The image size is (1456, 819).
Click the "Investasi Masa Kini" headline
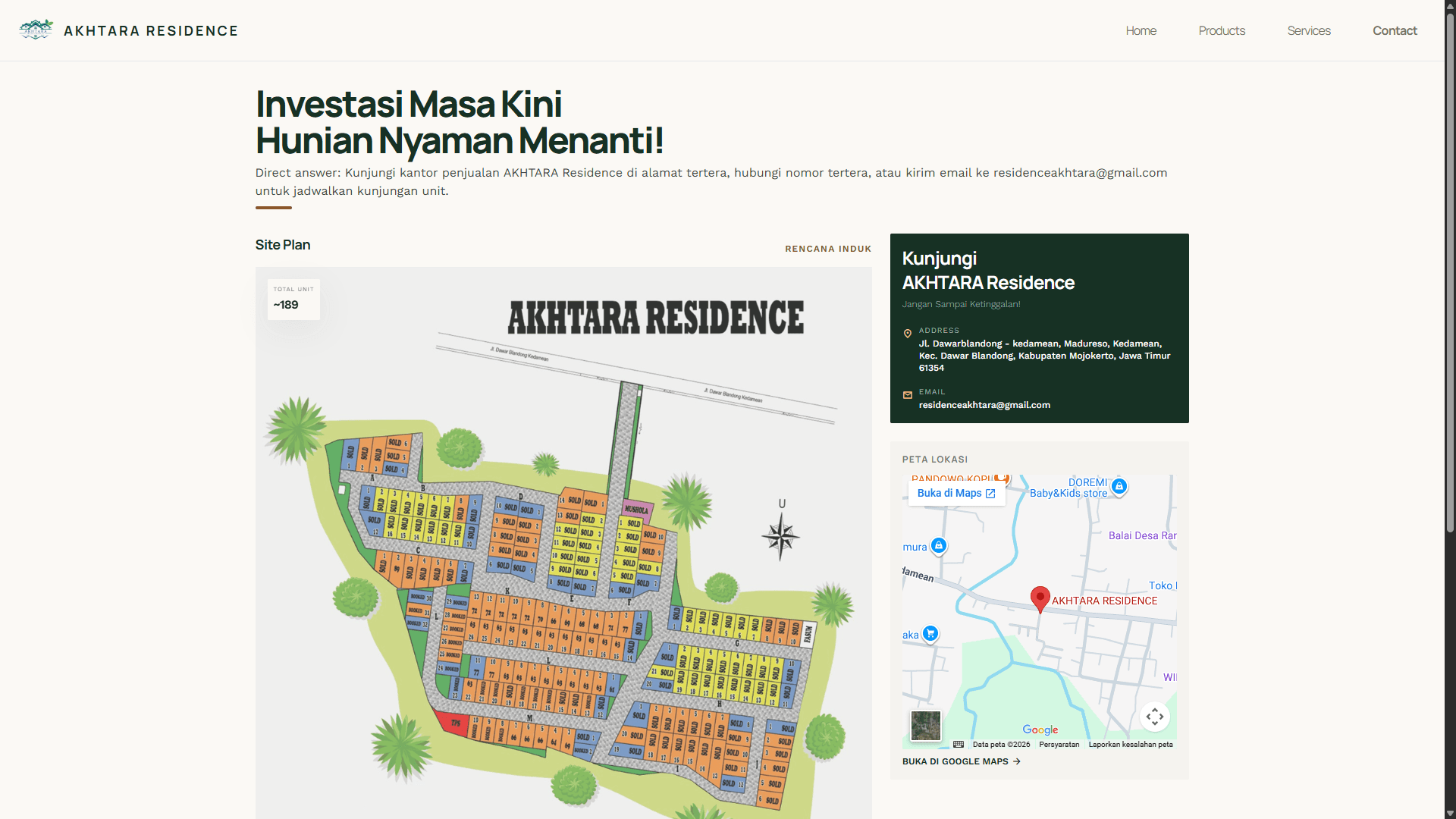click(409, 104)
